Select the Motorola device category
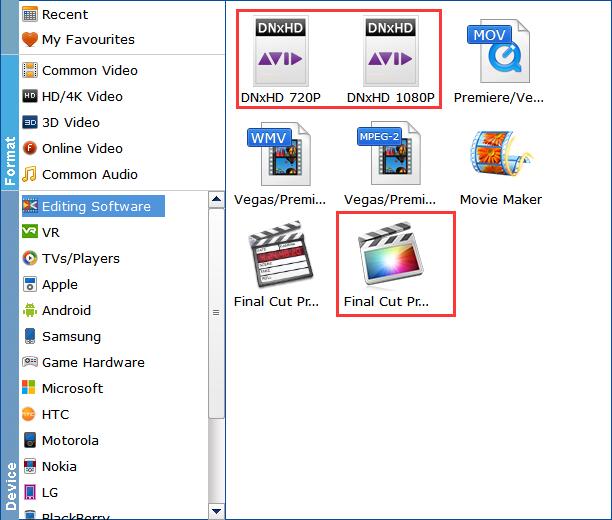The height and width of the screenshot is (520, 612). pyautogui.click(x=60, y=440)
